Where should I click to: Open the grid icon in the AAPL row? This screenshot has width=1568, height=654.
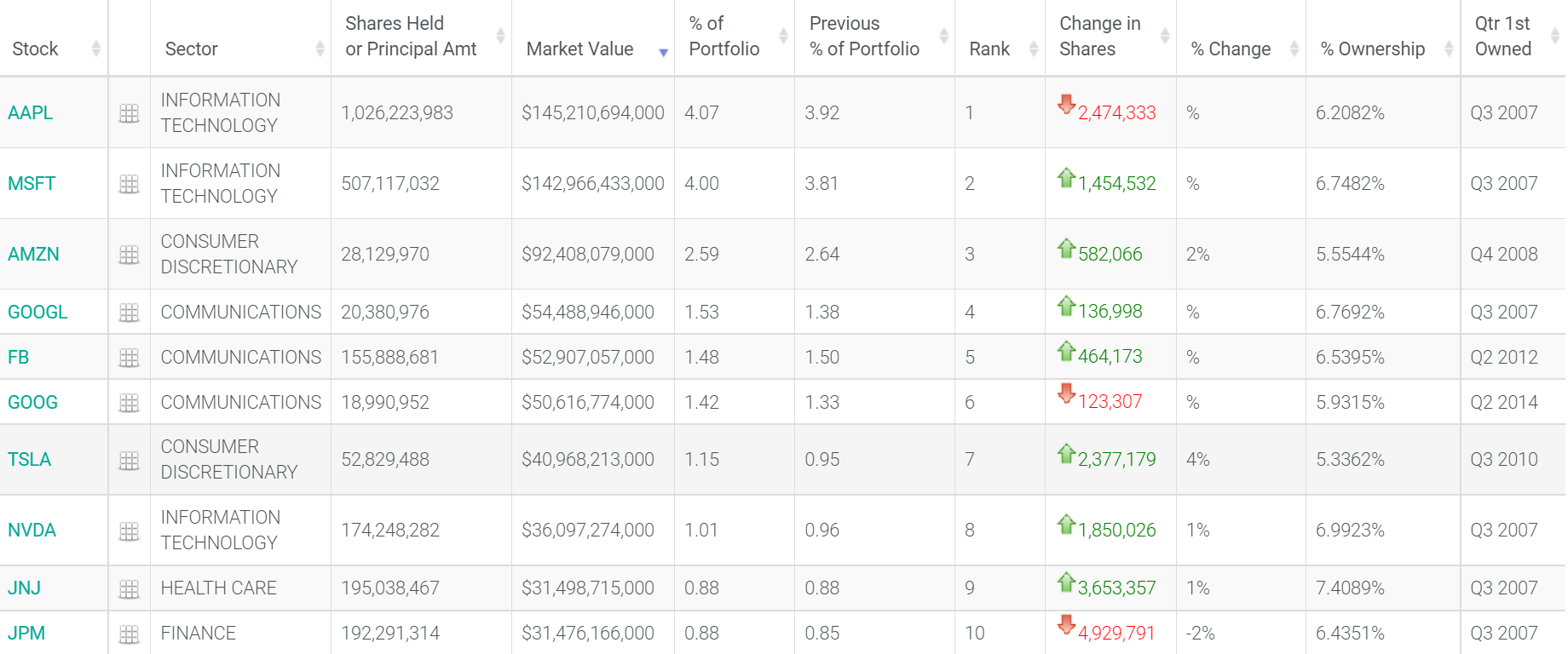[x=129, y=113]
